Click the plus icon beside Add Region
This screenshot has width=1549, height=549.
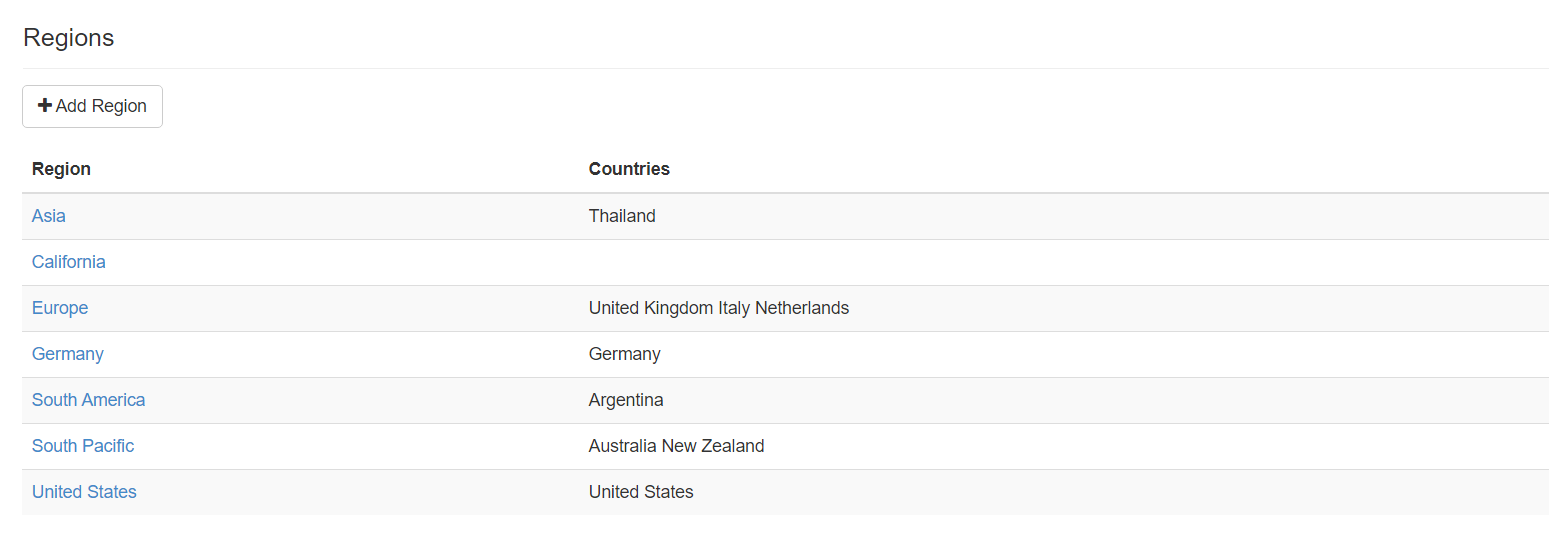(x=45, y=106)
